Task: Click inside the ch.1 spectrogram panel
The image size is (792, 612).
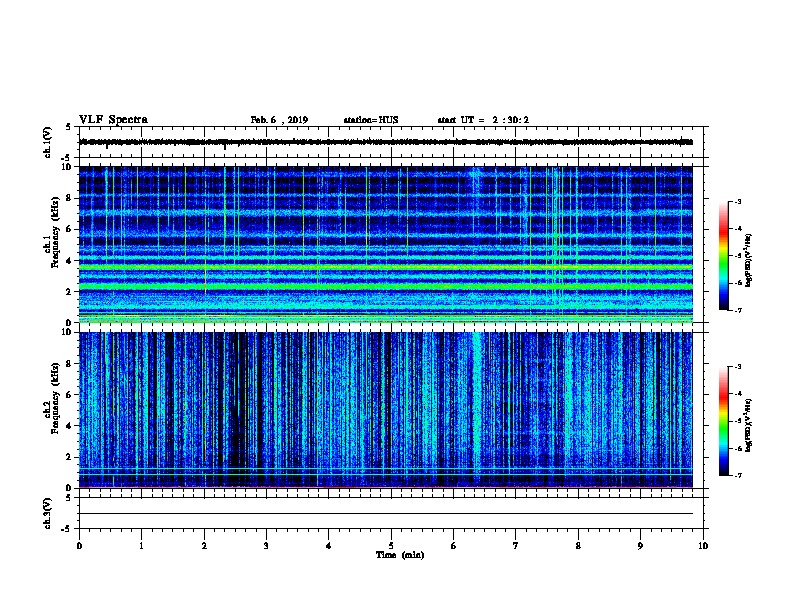Action: coord(386,244)
